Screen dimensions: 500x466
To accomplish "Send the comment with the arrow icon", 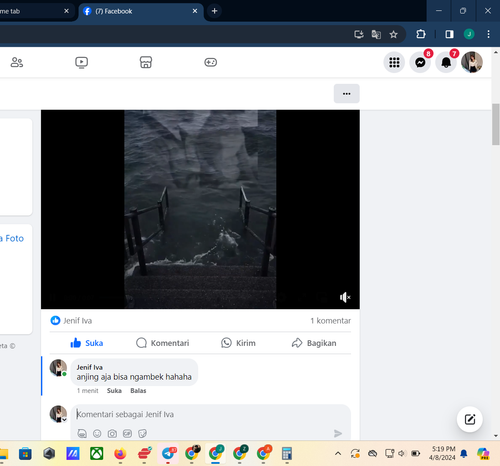I will 338,433.
